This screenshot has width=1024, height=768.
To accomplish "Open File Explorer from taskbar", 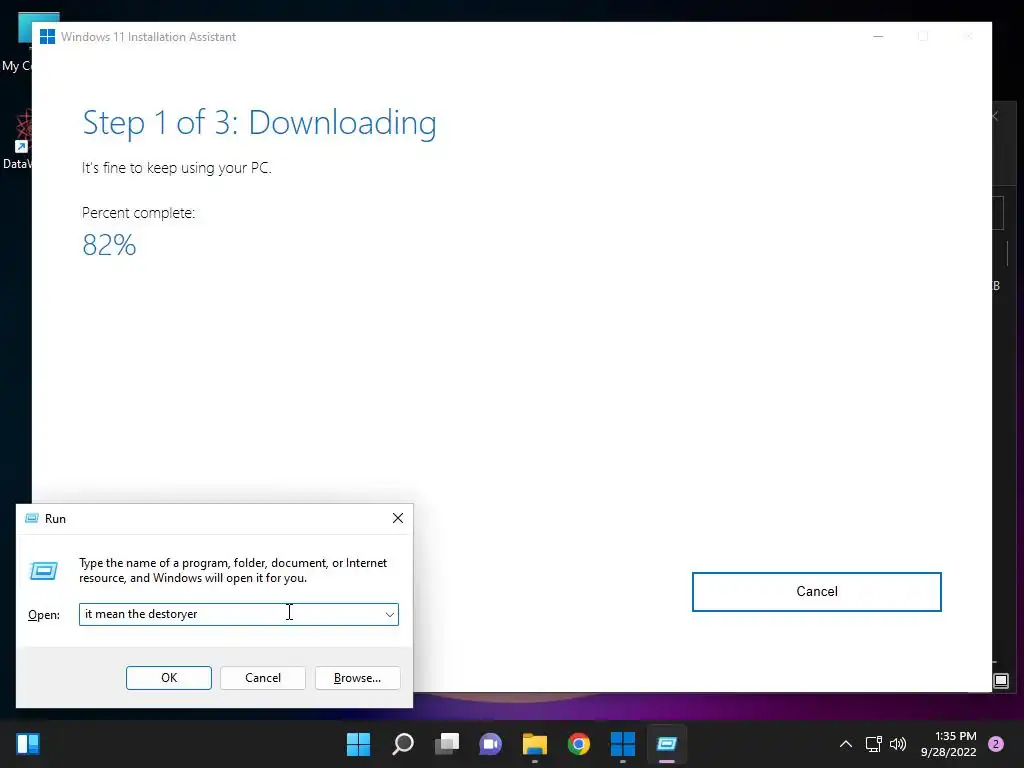I will pyautogui.click(x=535, y=744).
